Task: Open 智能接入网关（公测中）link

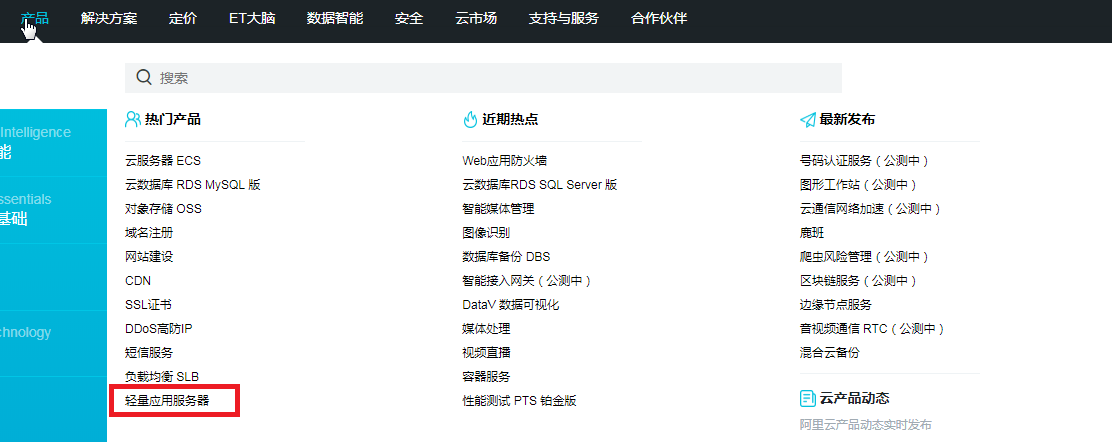Action: point(527,281)
